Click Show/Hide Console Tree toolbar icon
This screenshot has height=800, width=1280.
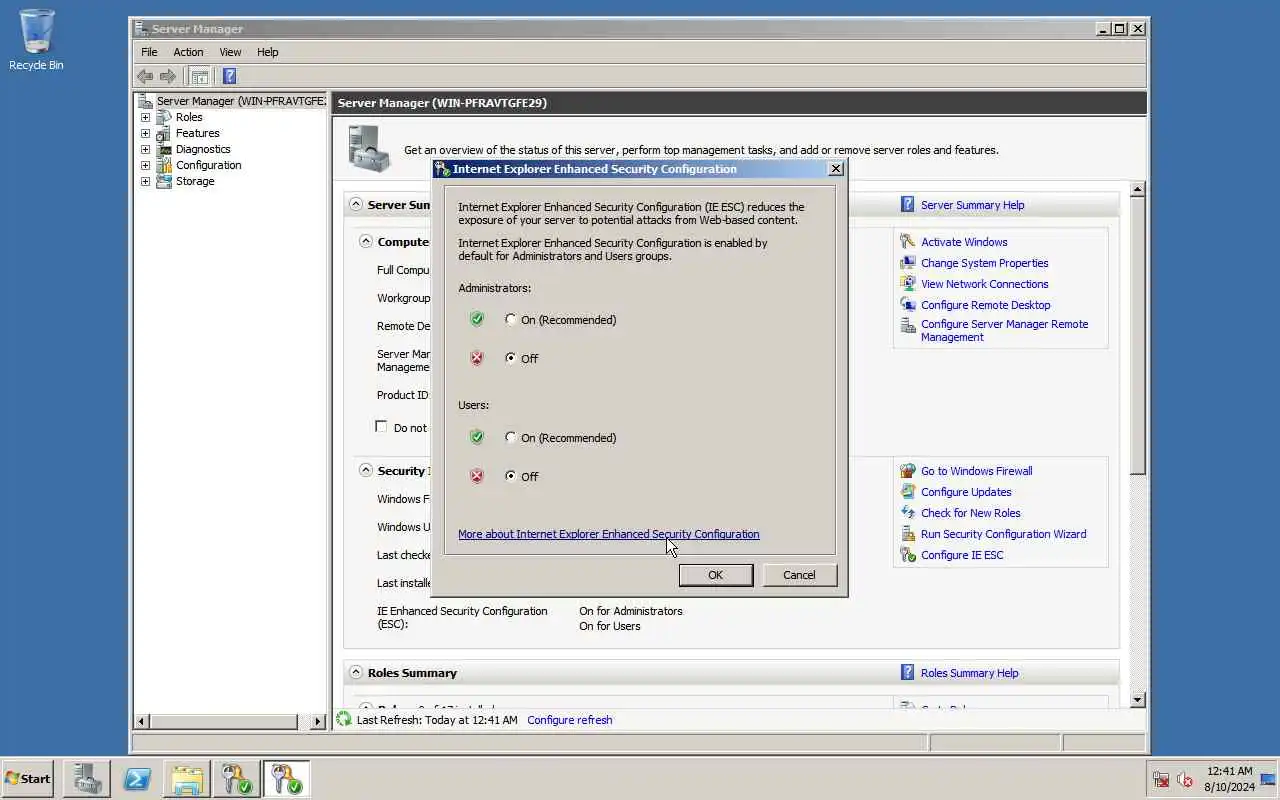pyautogui.click(x=199, y=76)
